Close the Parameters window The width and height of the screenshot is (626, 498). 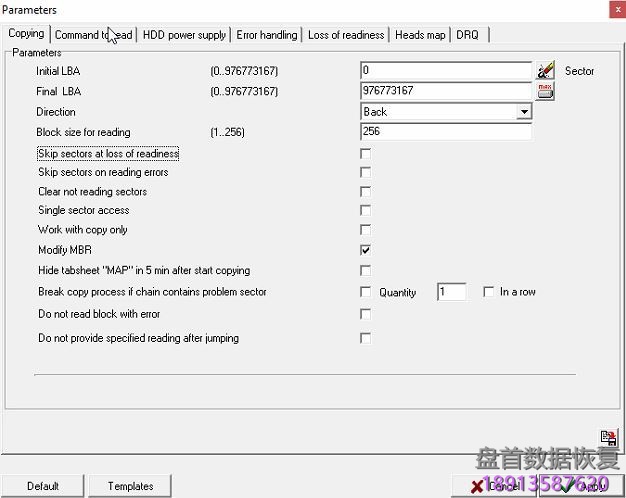[611, 10]
